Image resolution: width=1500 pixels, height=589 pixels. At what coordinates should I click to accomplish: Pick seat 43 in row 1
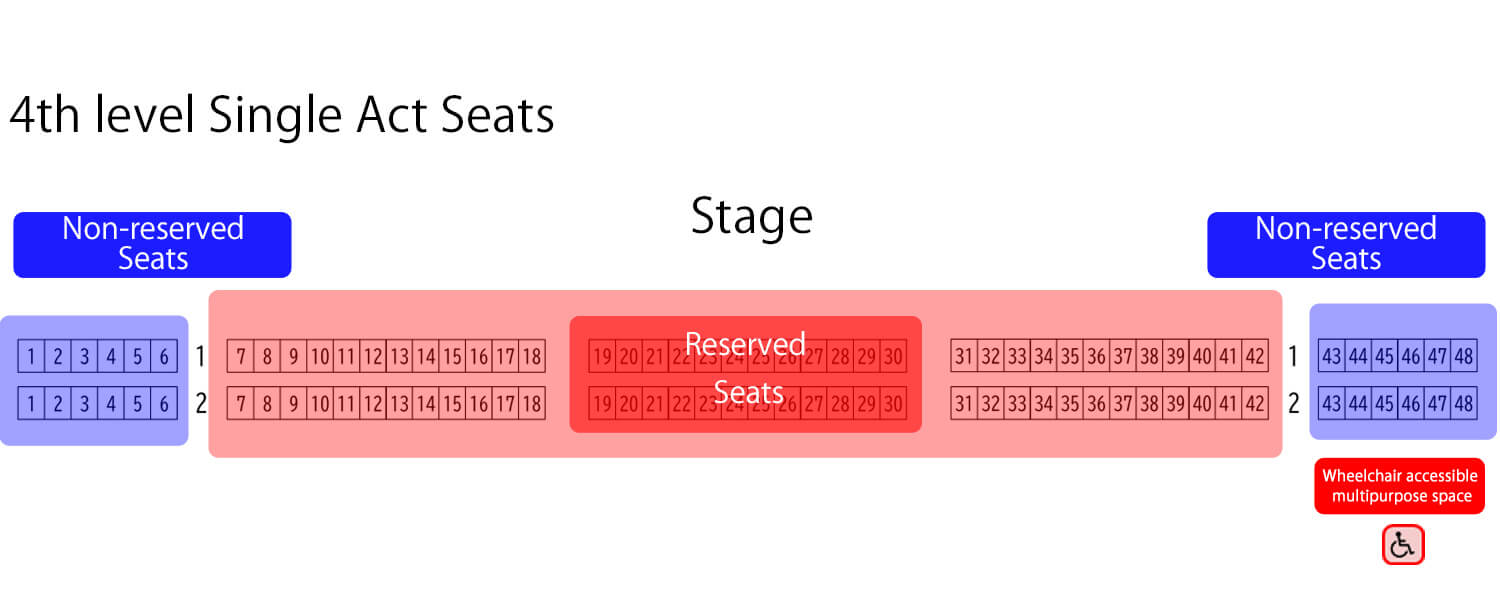[1332, 356]
